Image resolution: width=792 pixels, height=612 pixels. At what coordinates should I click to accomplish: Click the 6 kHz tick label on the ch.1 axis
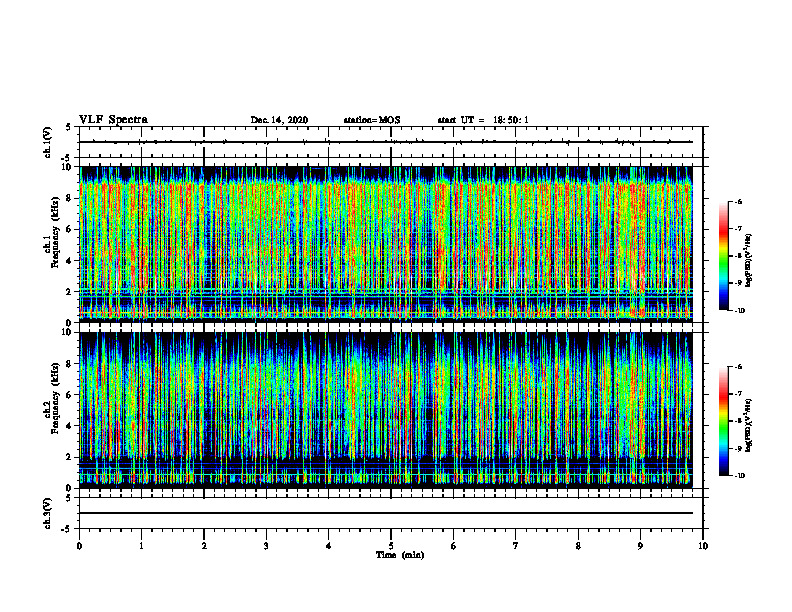tap(70, 230)
